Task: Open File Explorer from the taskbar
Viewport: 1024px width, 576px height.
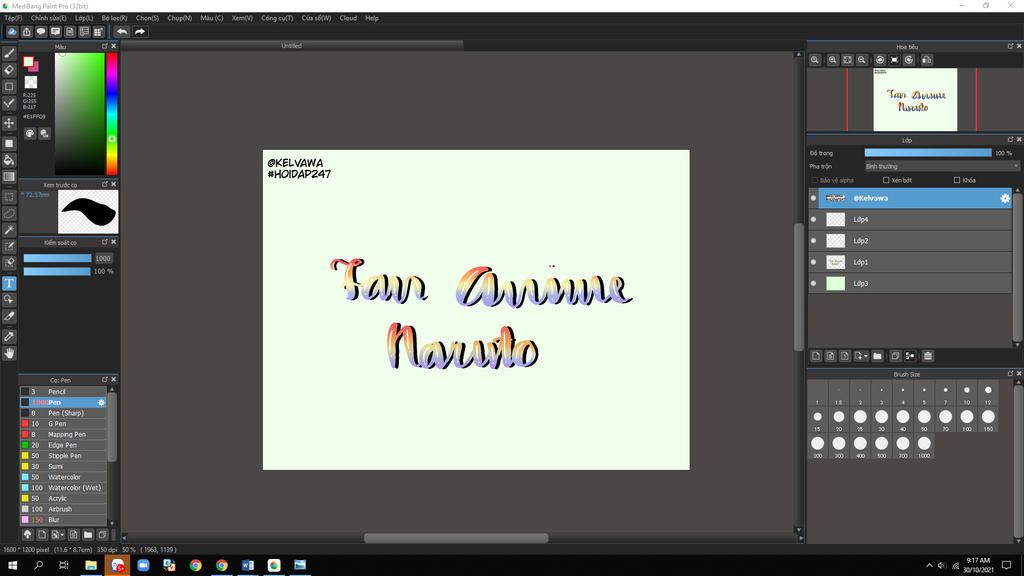Action: pos(91,565)
